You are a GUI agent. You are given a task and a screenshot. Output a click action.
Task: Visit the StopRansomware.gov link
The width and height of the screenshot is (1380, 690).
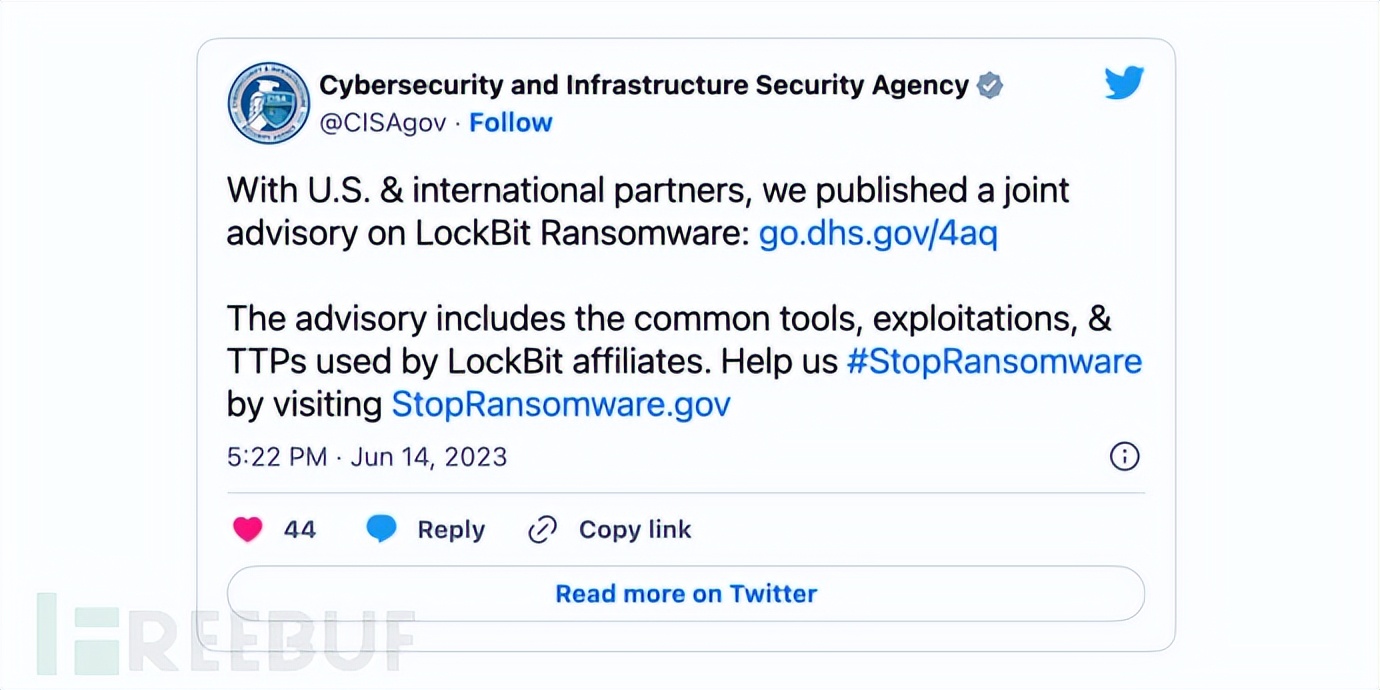pyautogui.click(x=560, y=404)
